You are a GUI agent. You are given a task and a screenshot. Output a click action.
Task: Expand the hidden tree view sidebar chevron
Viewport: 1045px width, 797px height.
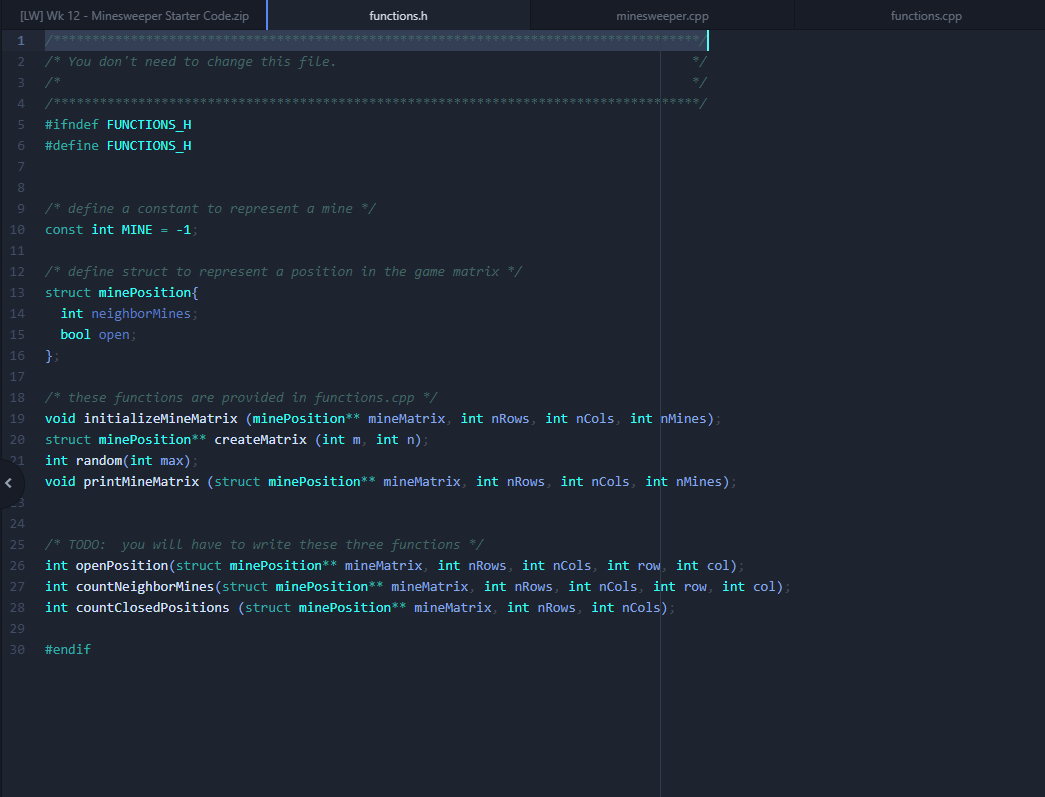9,483
